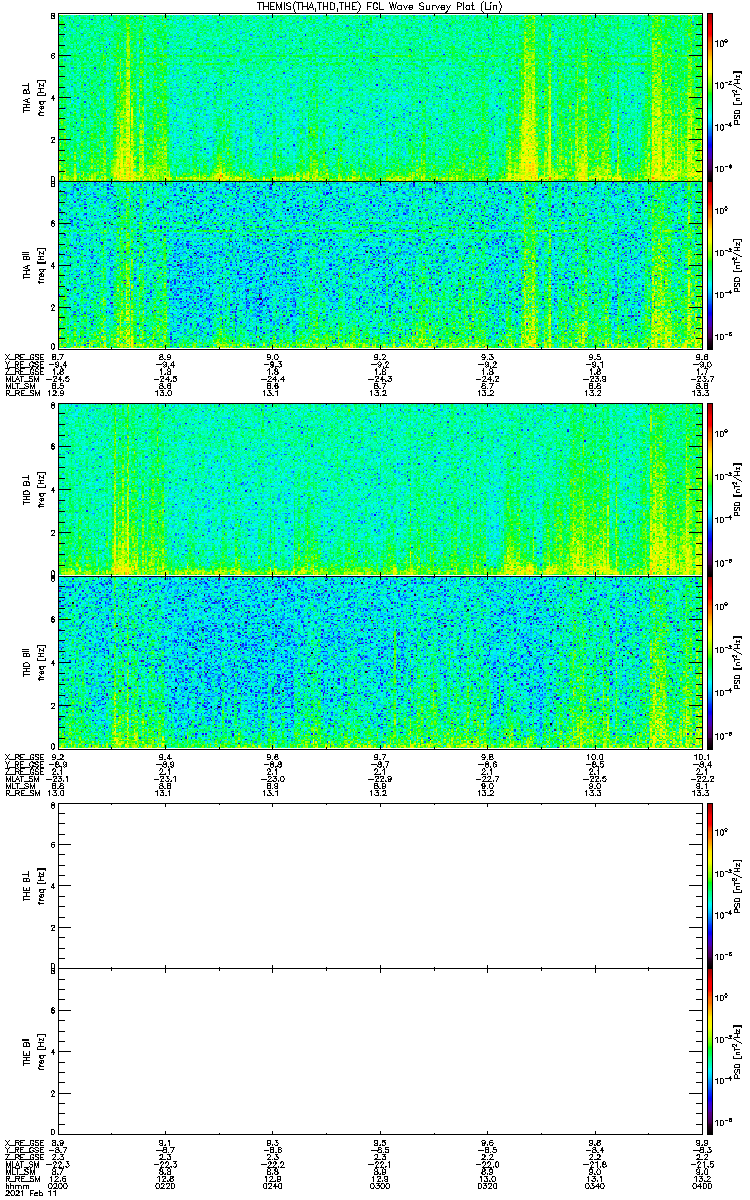750x1200 pixels.
Task: Click the "THE B⊥ freq [Hz]" axis label
Action: point(34,885)
